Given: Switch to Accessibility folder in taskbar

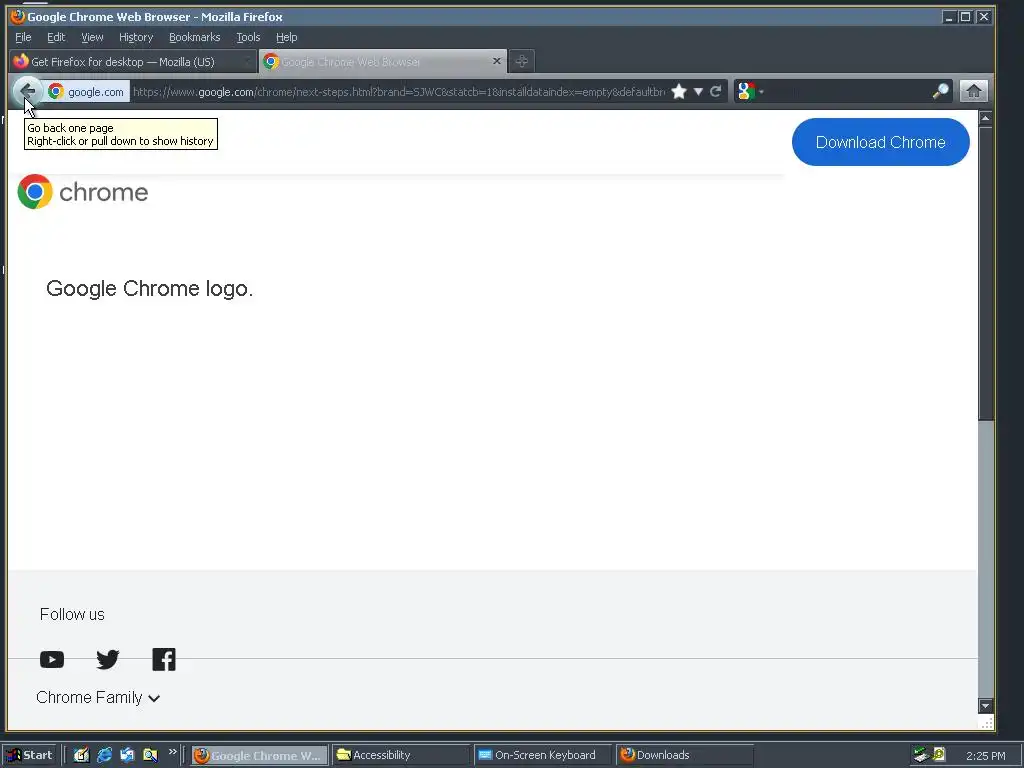Looking at the screenshot, I should tap(400, 755).
